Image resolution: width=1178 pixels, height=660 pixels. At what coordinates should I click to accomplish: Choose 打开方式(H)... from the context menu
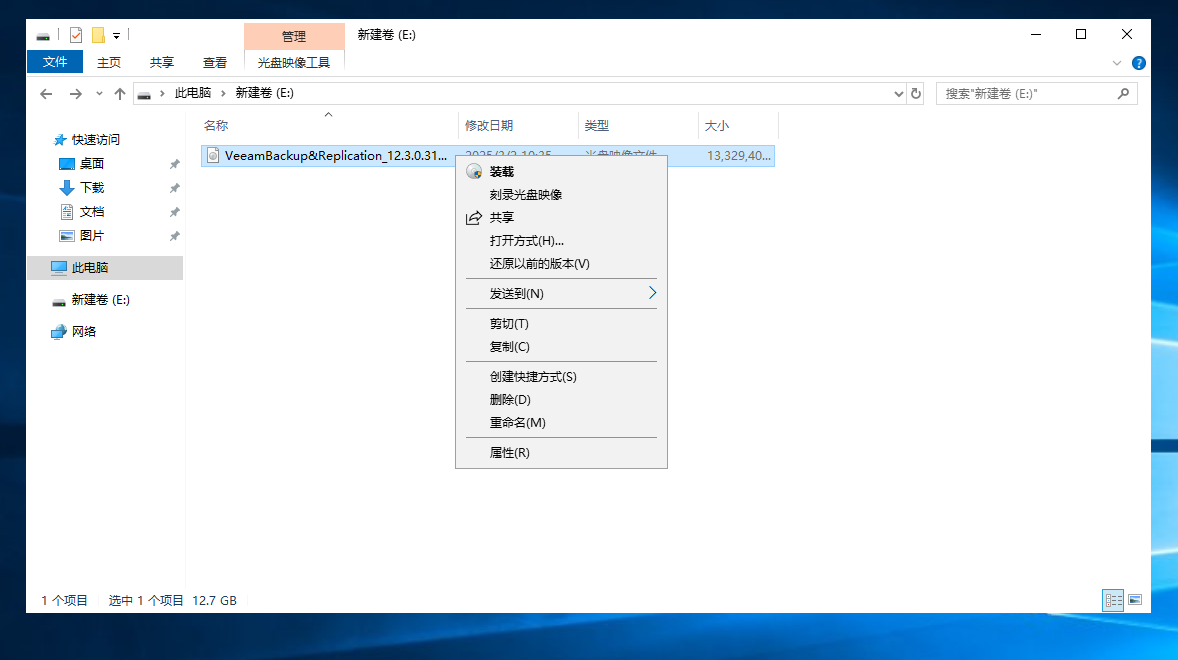click(x=561, y=240)
